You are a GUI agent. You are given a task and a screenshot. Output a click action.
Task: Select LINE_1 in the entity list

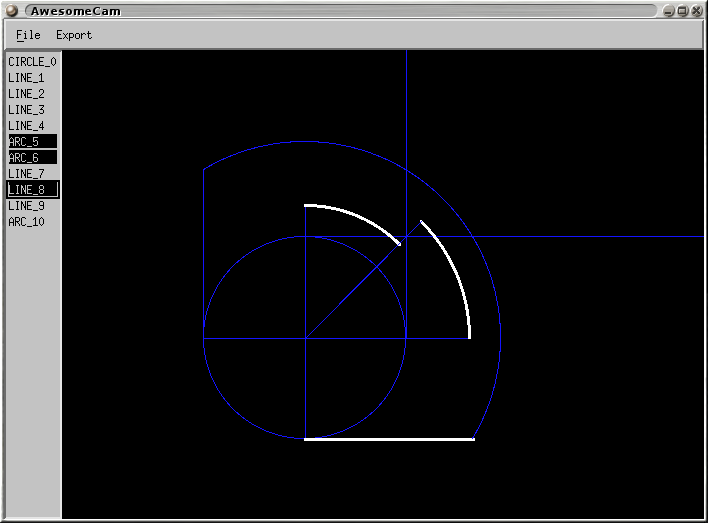33,78
